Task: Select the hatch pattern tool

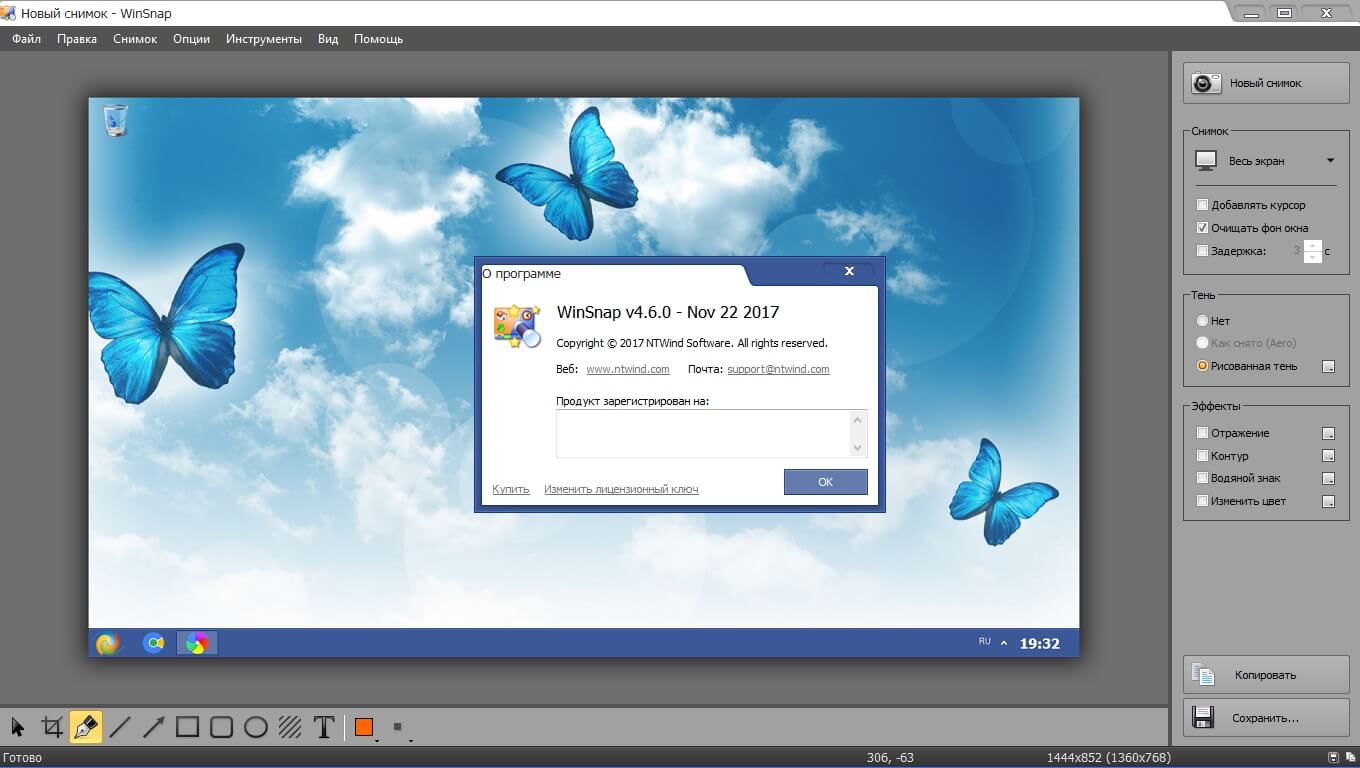Action: (290, 727)
